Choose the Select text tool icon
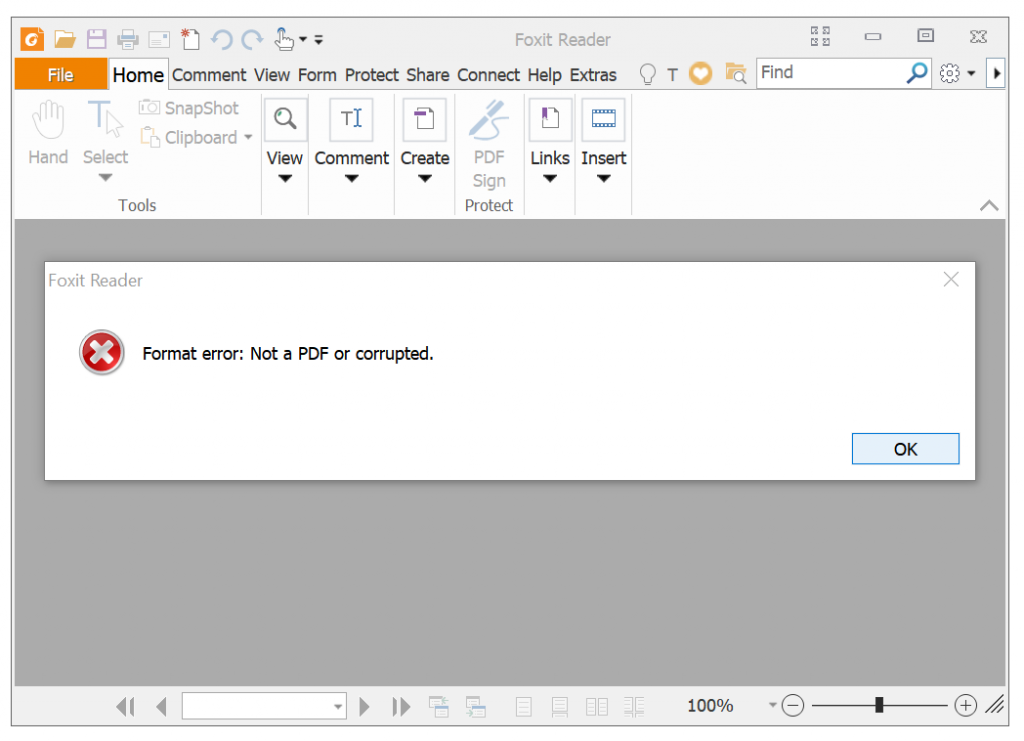 coord(105,119)
